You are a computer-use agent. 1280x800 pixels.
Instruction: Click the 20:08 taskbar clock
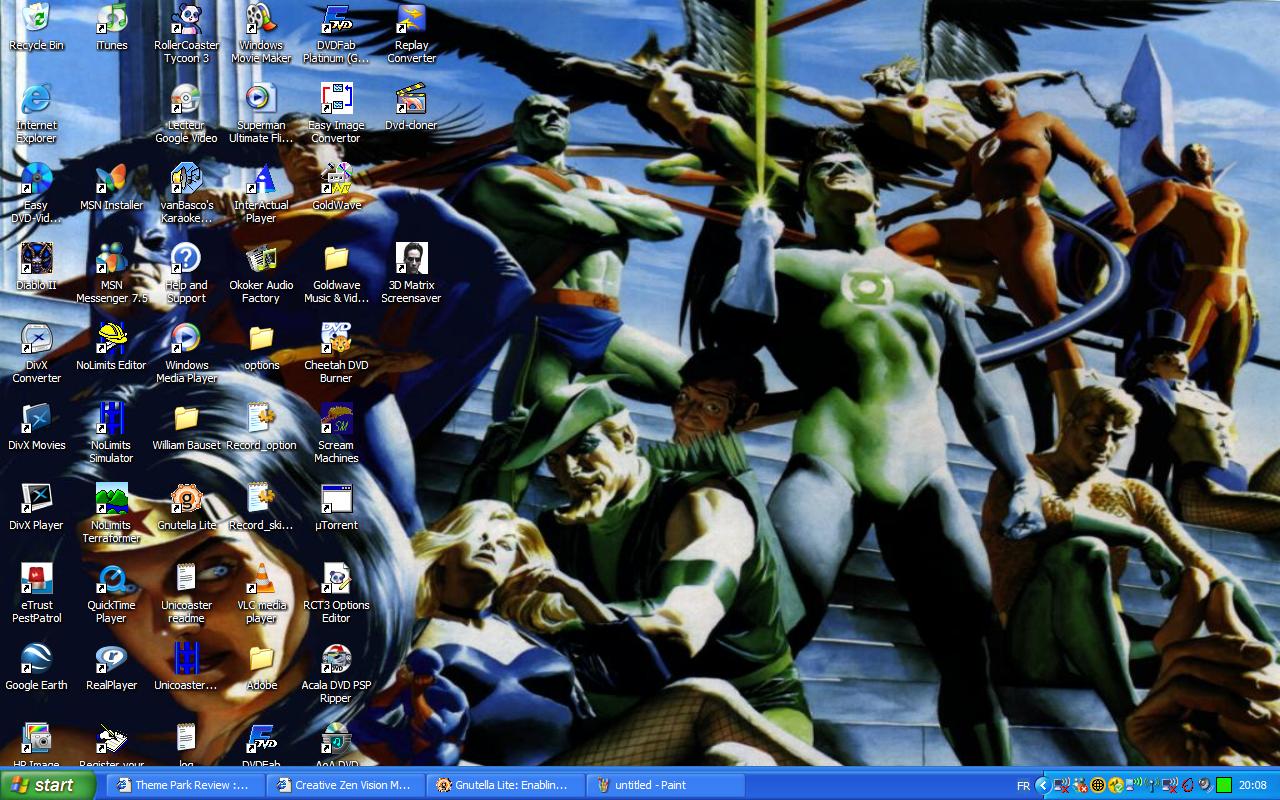(x=1252, y=786)
